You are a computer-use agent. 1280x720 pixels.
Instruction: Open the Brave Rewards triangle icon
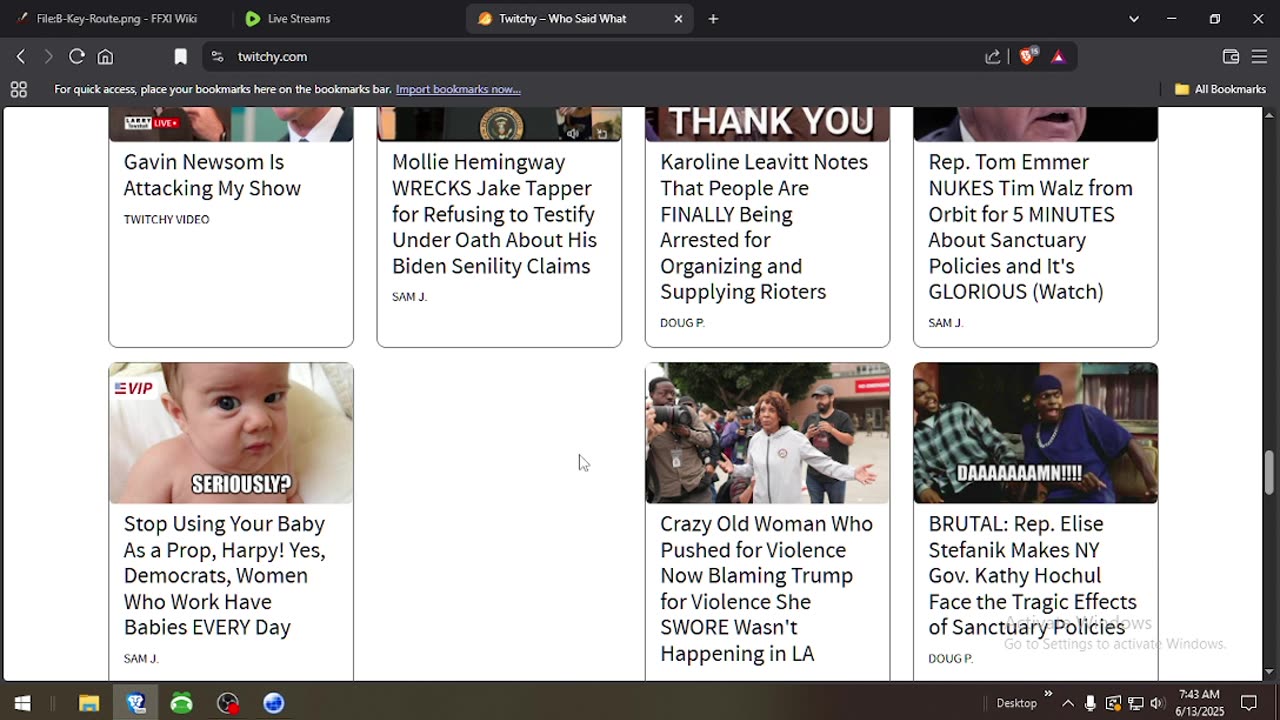1058,57
